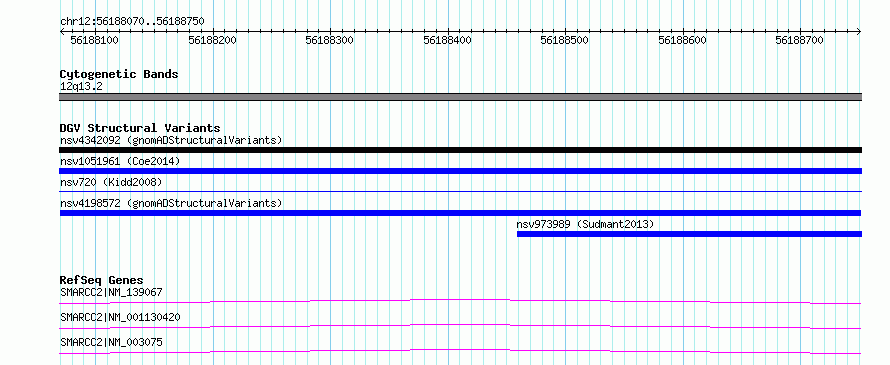Viewport: 890px width, 365px height.
Task: Select the black nsv4342092 variant bar
Action: 460,150
